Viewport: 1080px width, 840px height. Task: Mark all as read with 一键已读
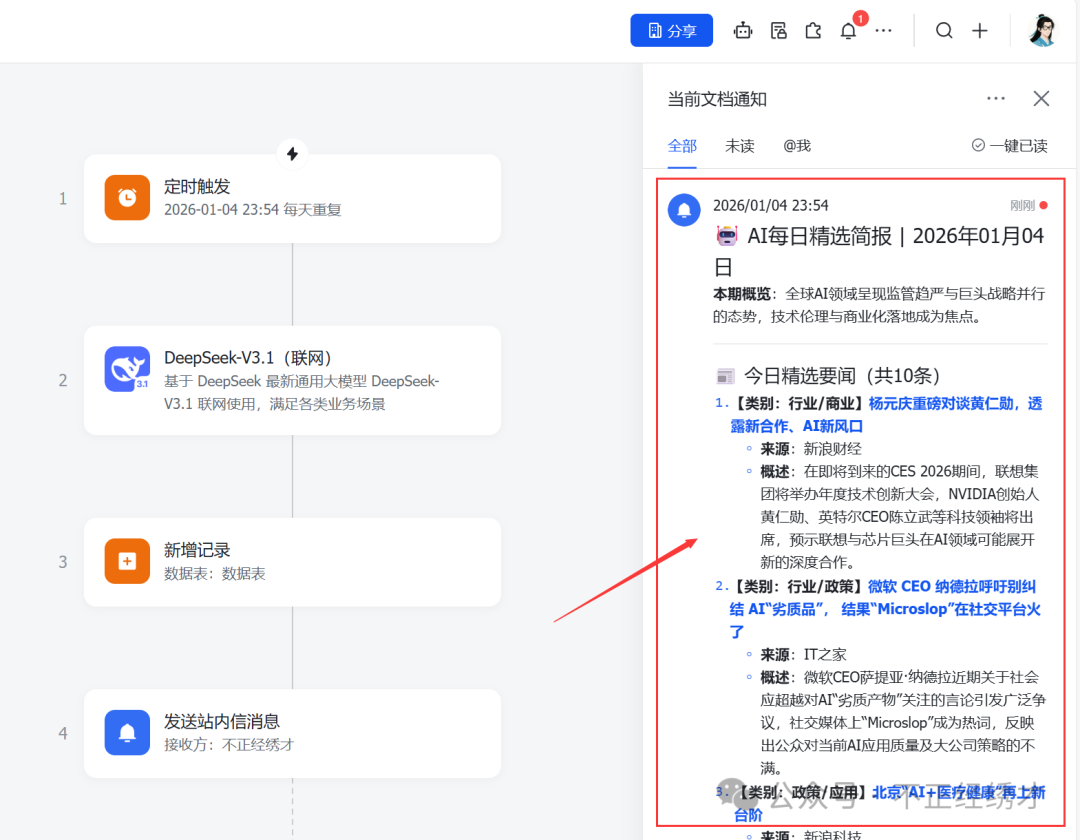click(x=1009, y=146)
